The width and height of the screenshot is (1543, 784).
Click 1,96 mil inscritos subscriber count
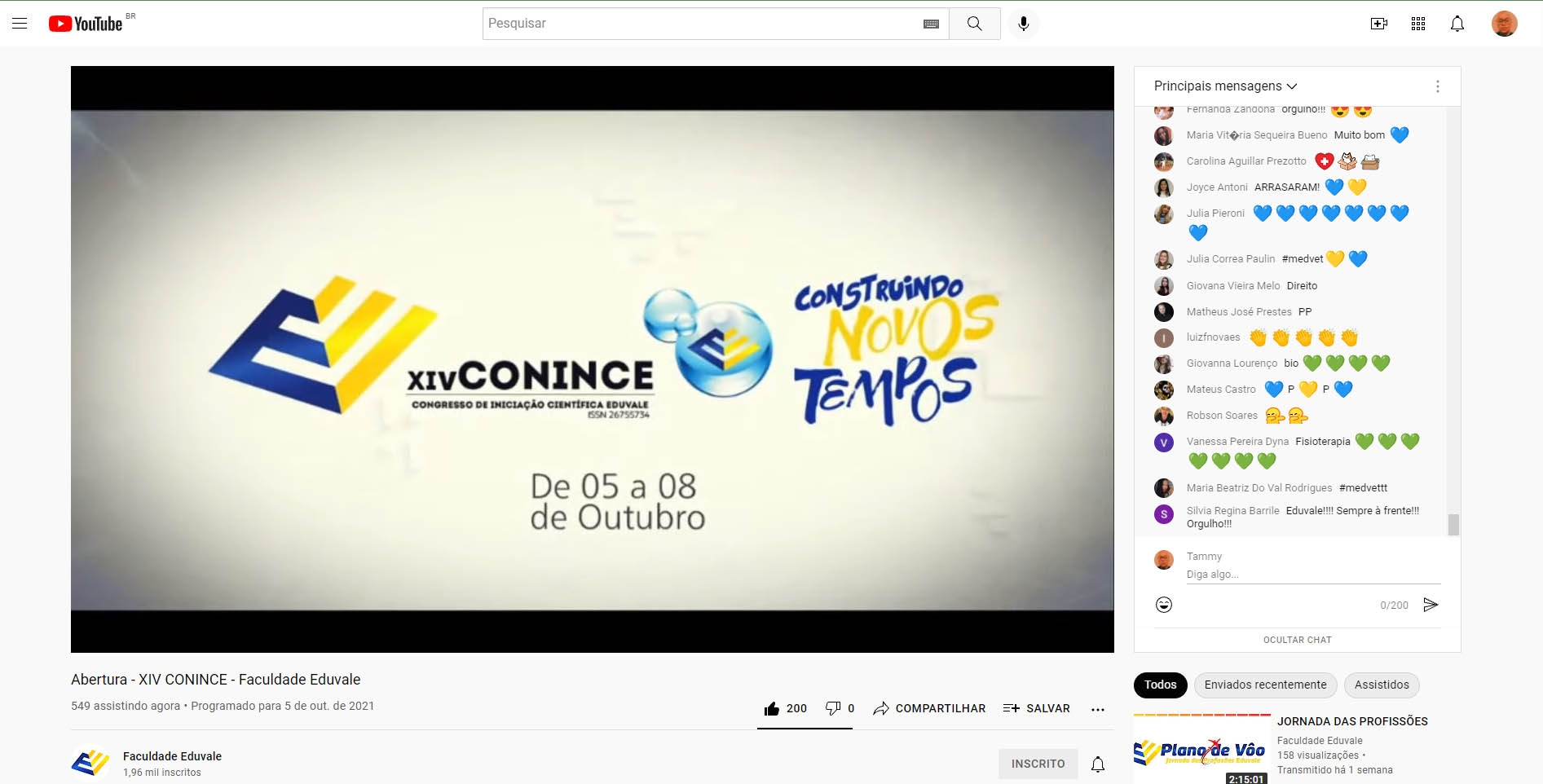pos(161,773)
